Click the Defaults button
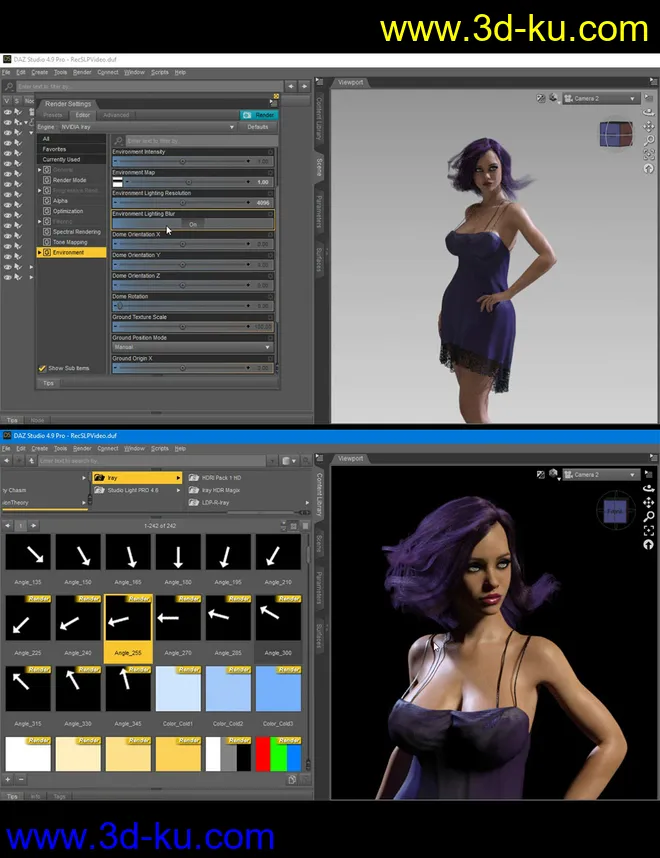The width and height of the screenshot is (660, 858). pos(258,127)
